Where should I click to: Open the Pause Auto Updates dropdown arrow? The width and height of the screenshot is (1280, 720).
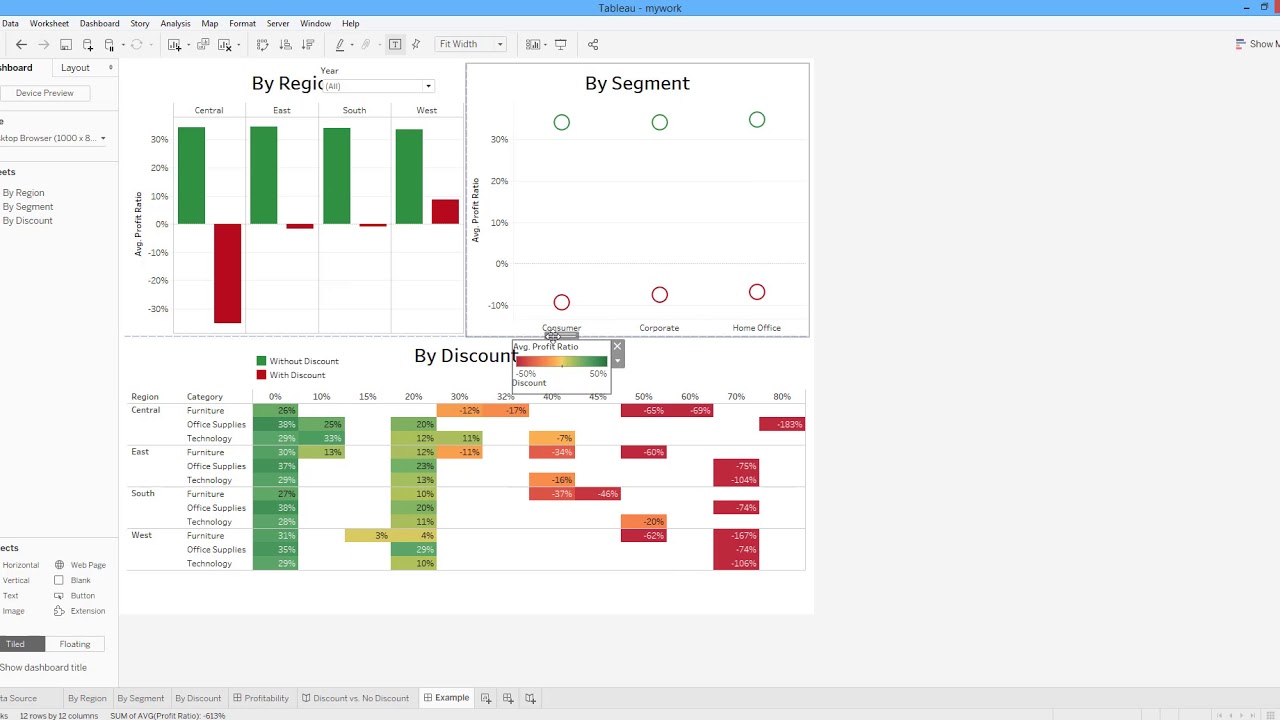pos(123,44)
